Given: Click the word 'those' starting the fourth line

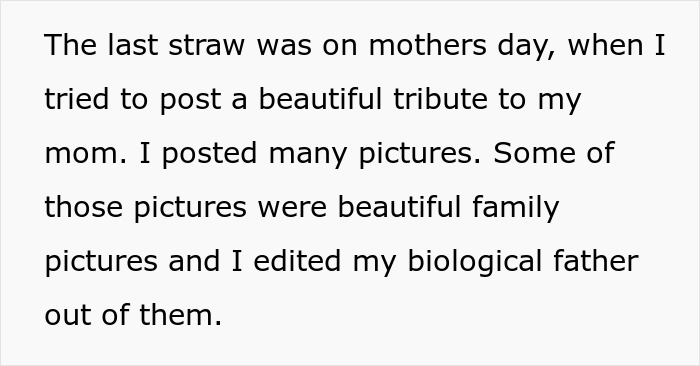Looking at the screenshot, I should click(x=83, y=207).
